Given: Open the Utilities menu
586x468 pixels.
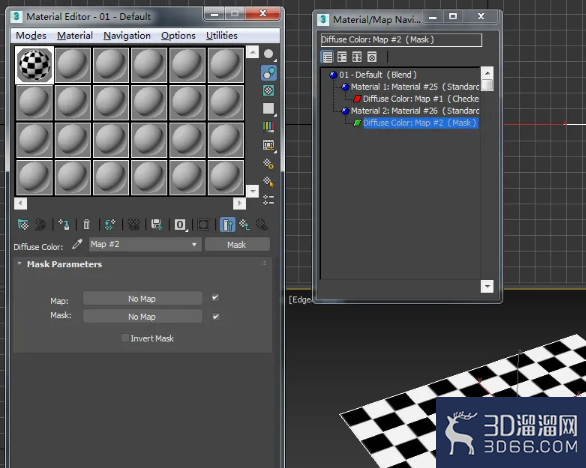Looking at the screenshot, I should pyautogui.click(x=222, y=36).
